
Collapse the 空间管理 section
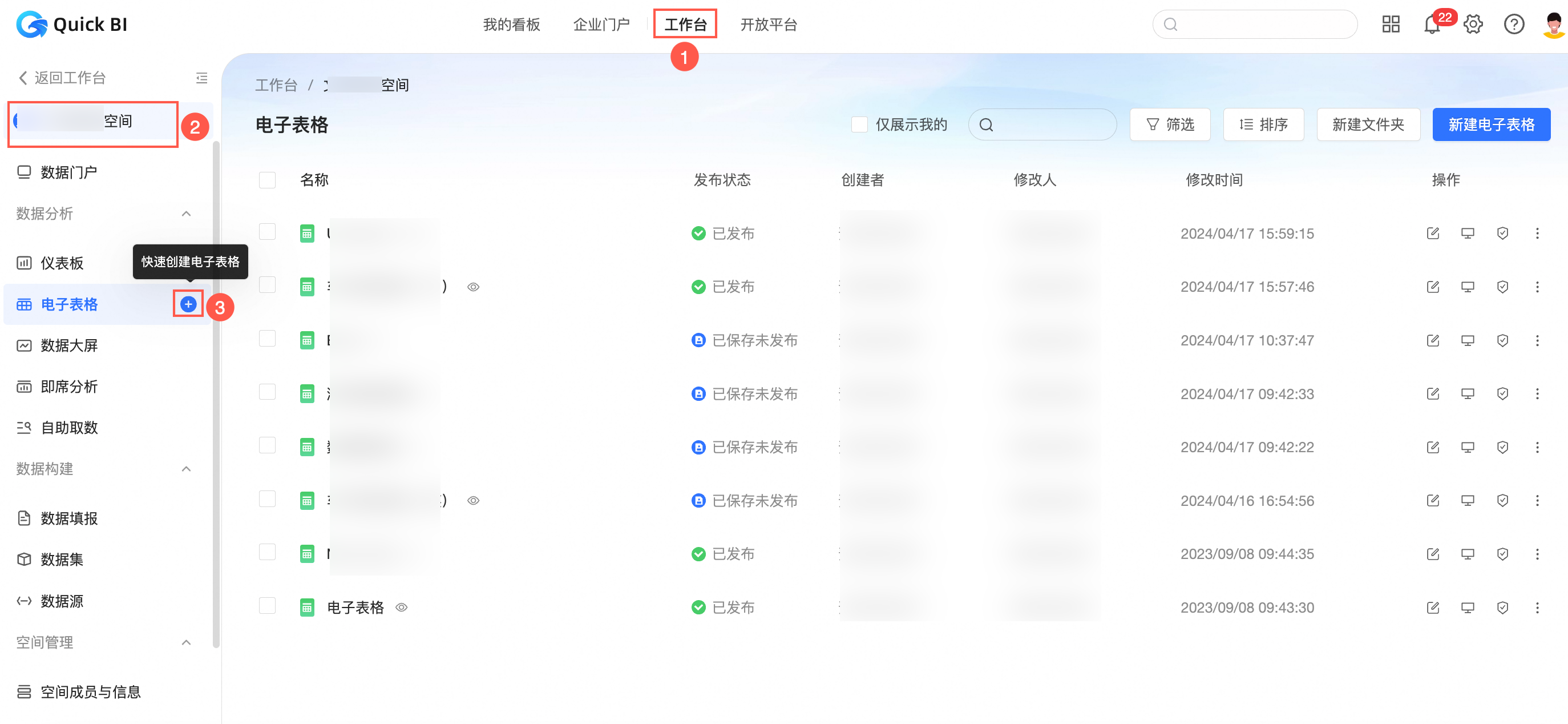pyautogui.click(x=186, y=642)
